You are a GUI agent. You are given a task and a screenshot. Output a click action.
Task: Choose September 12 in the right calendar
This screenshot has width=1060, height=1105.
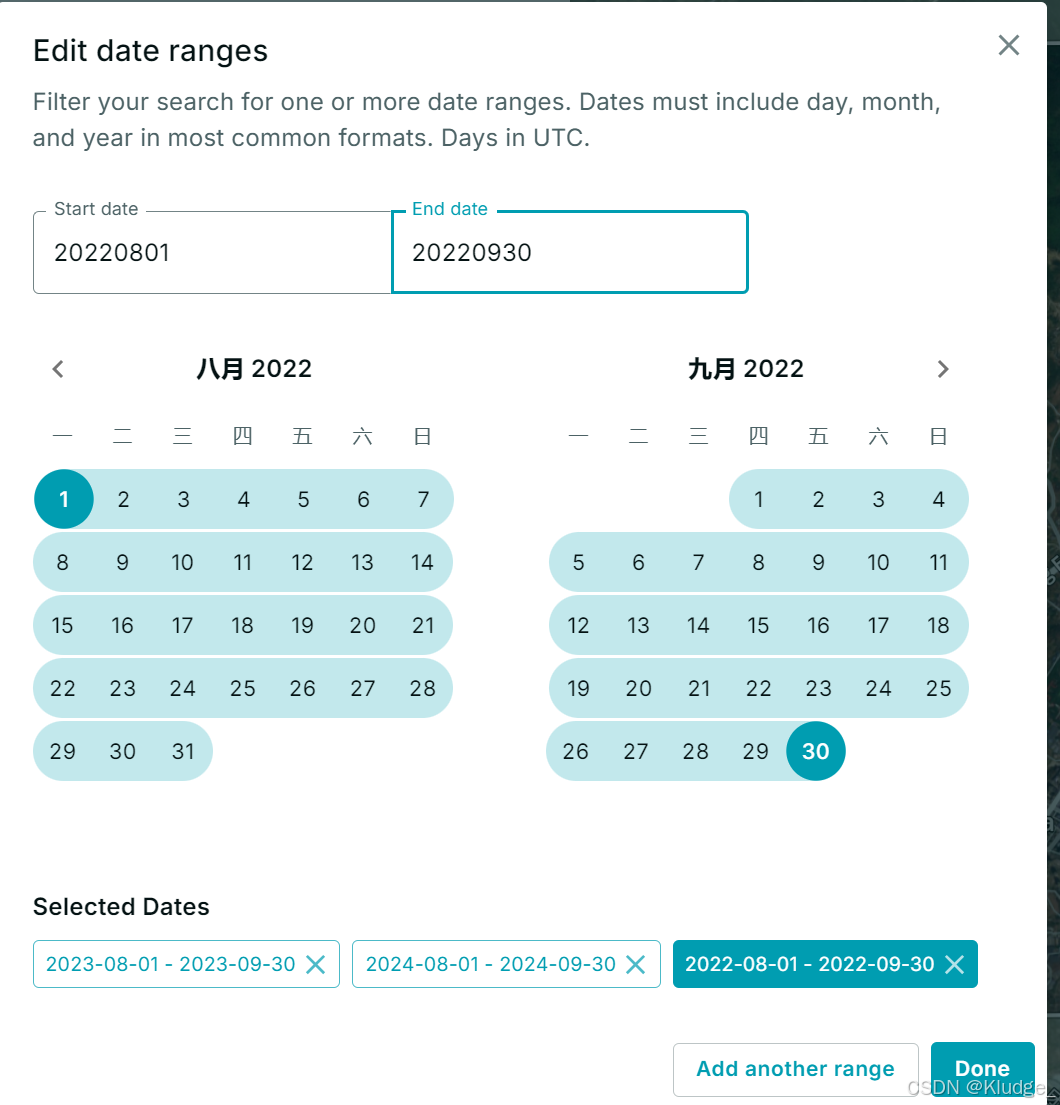coord(579,625)
